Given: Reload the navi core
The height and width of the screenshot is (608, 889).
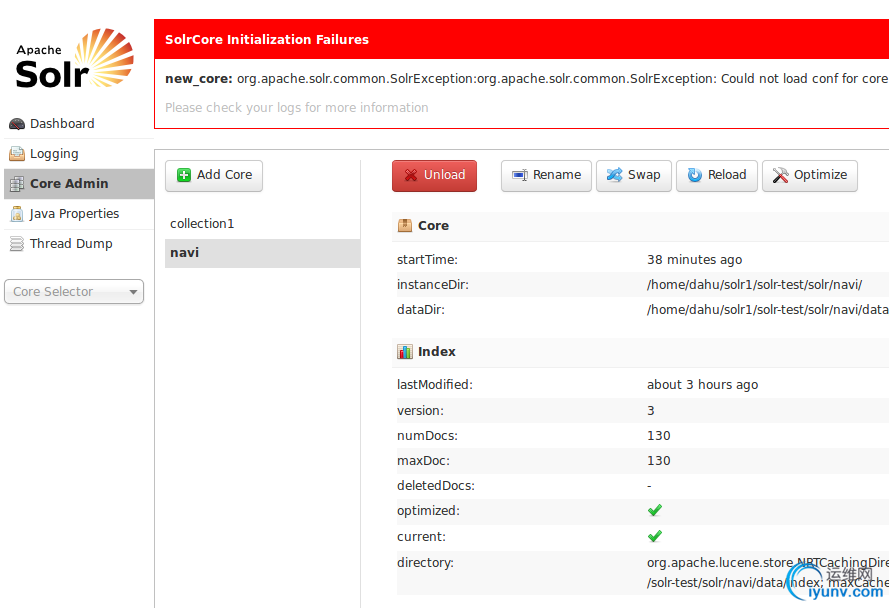Looking at the screenshot, I should pos(717,175).
